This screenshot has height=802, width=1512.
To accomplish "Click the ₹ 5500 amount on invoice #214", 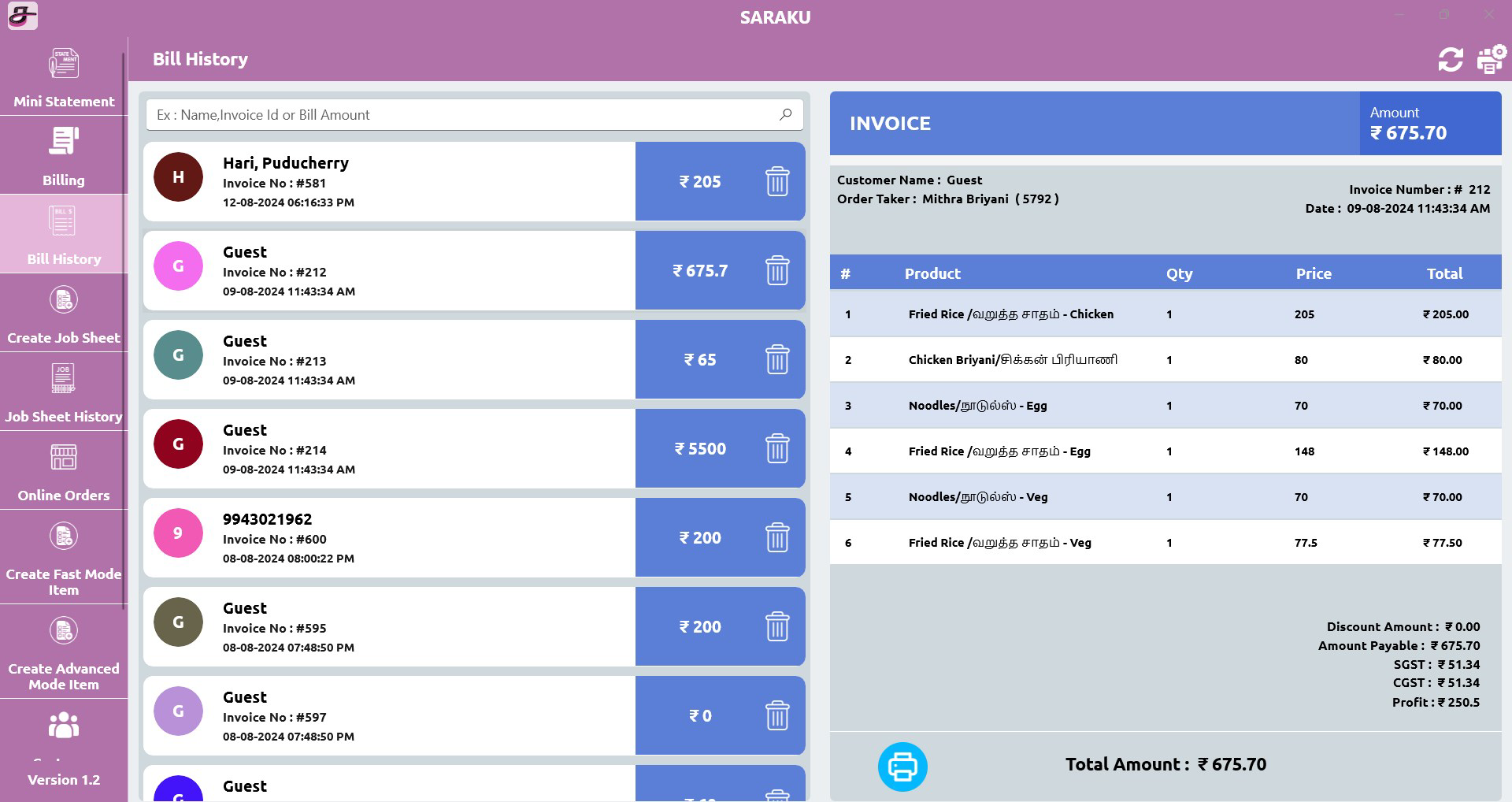I will tap(700, 449).
